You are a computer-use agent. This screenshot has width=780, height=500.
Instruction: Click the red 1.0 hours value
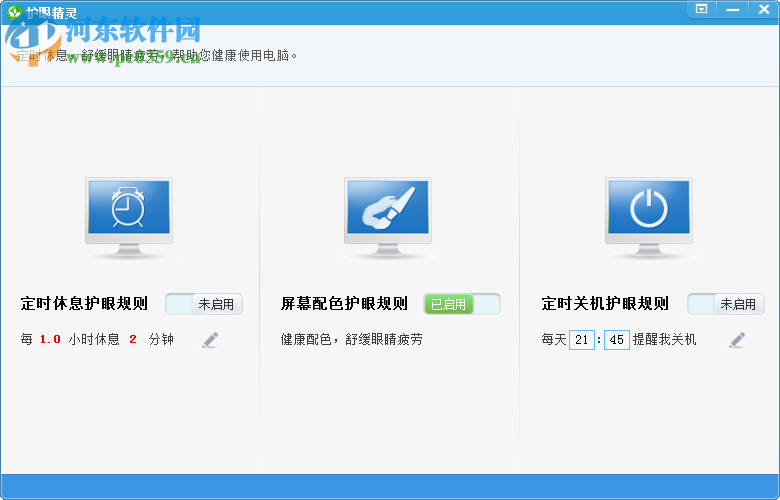tap(50, 339)
